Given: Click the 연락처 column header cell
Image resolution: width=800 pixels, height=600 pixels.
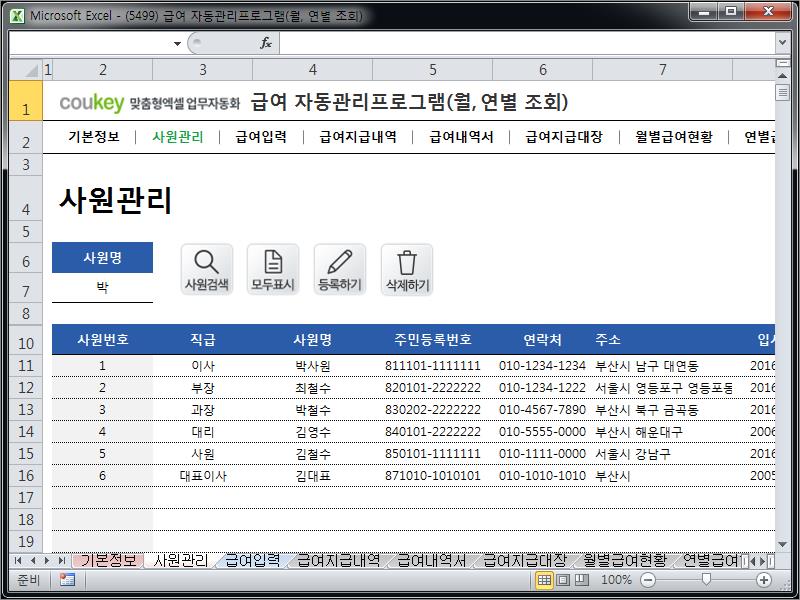Looking at the screenshot, I should tap(542, 340).
